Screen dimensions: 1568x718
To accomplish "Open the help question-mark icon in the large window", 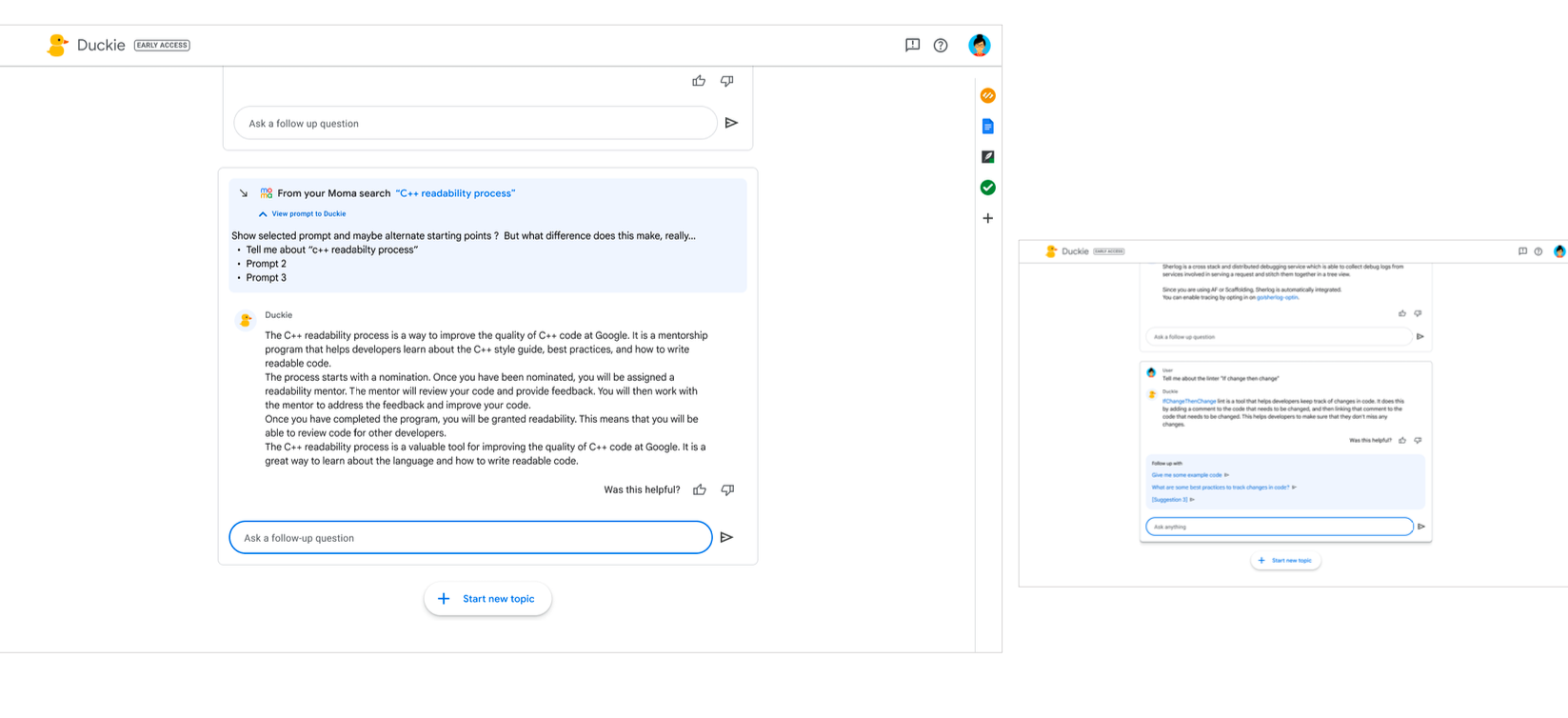I will click(941, 45).
